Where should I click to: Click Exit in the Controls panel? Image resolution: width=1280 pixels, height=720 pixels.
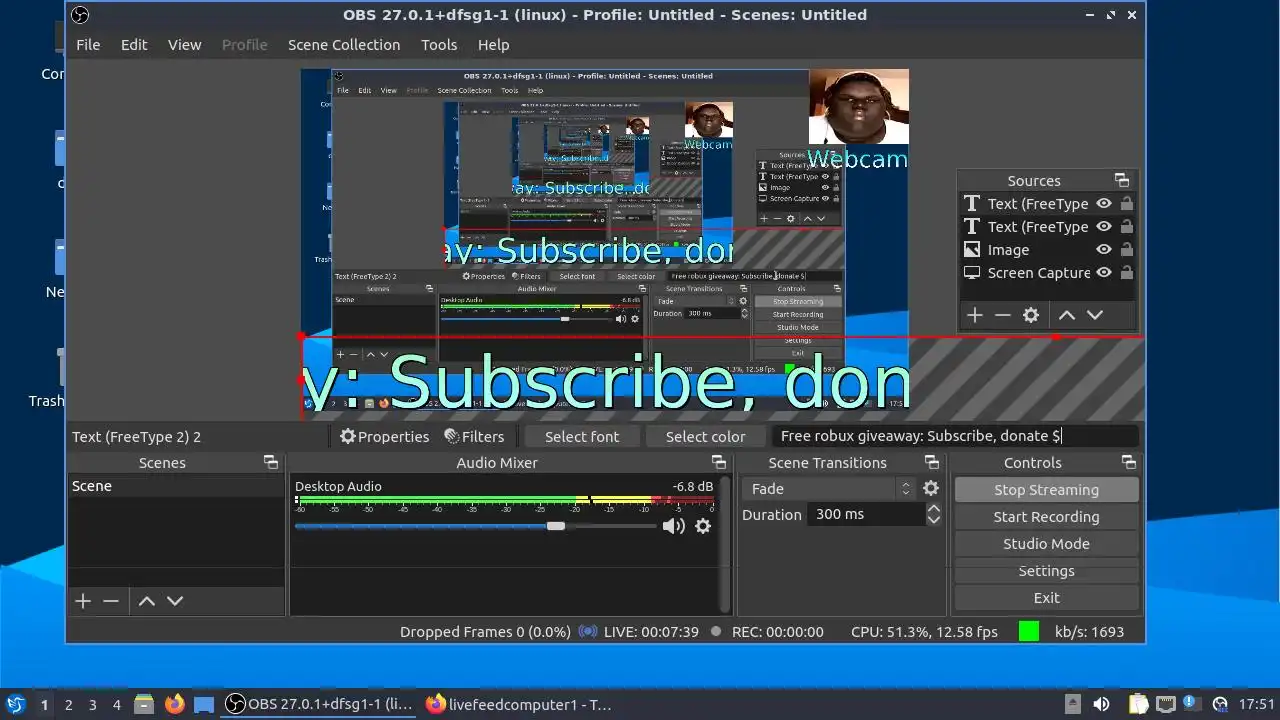[x=1046, y=598]
